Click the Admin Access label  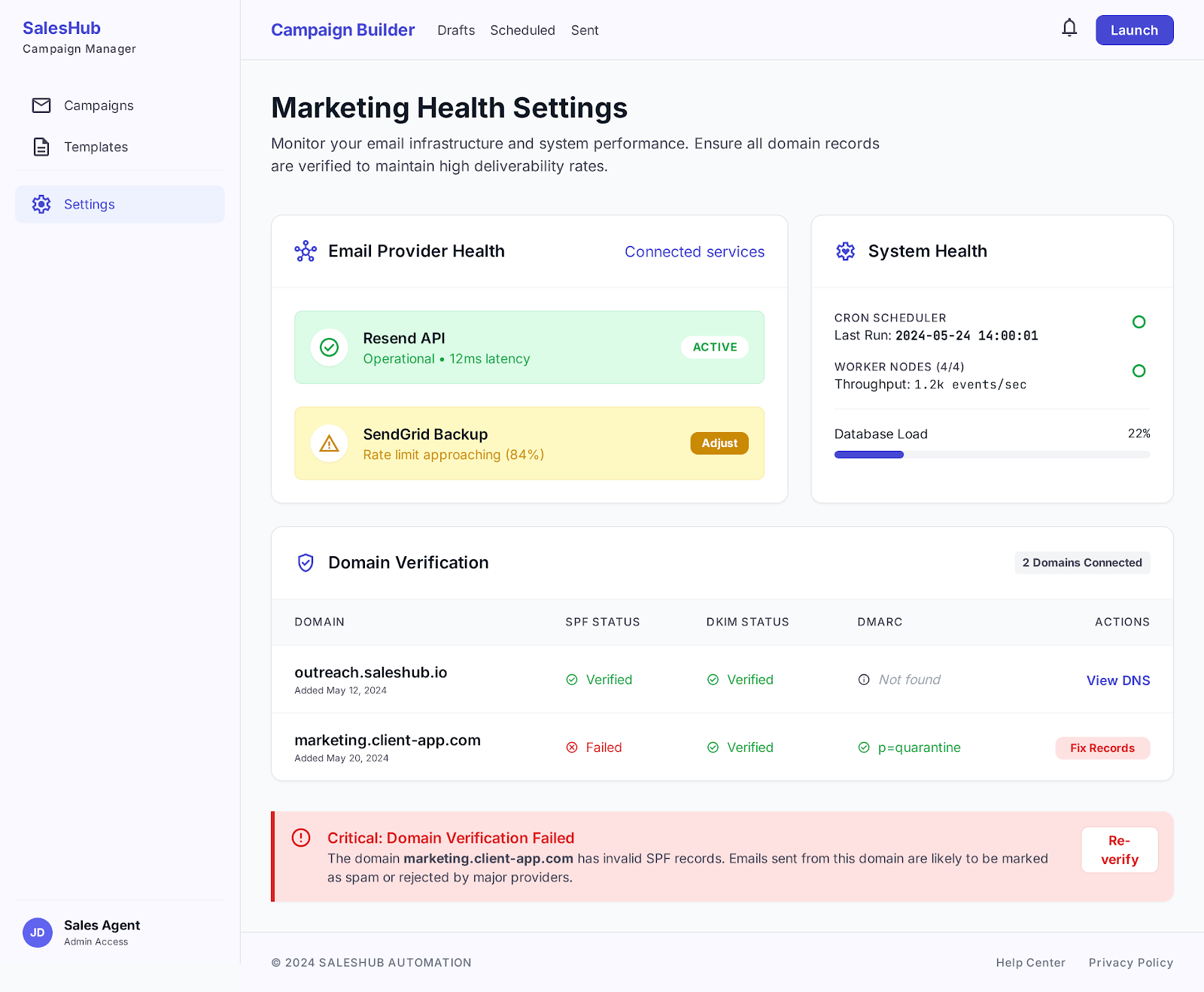tap(96, 942)
